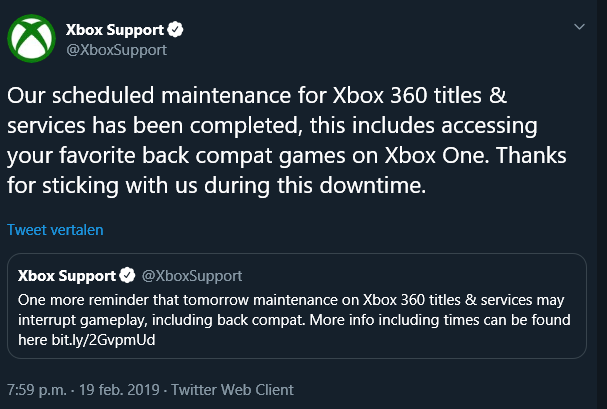Image resolution: width=607 pixels, height=409 pixels.
Task: Open the Xbox Support display name at the top
Action: (x=115, y=30)
